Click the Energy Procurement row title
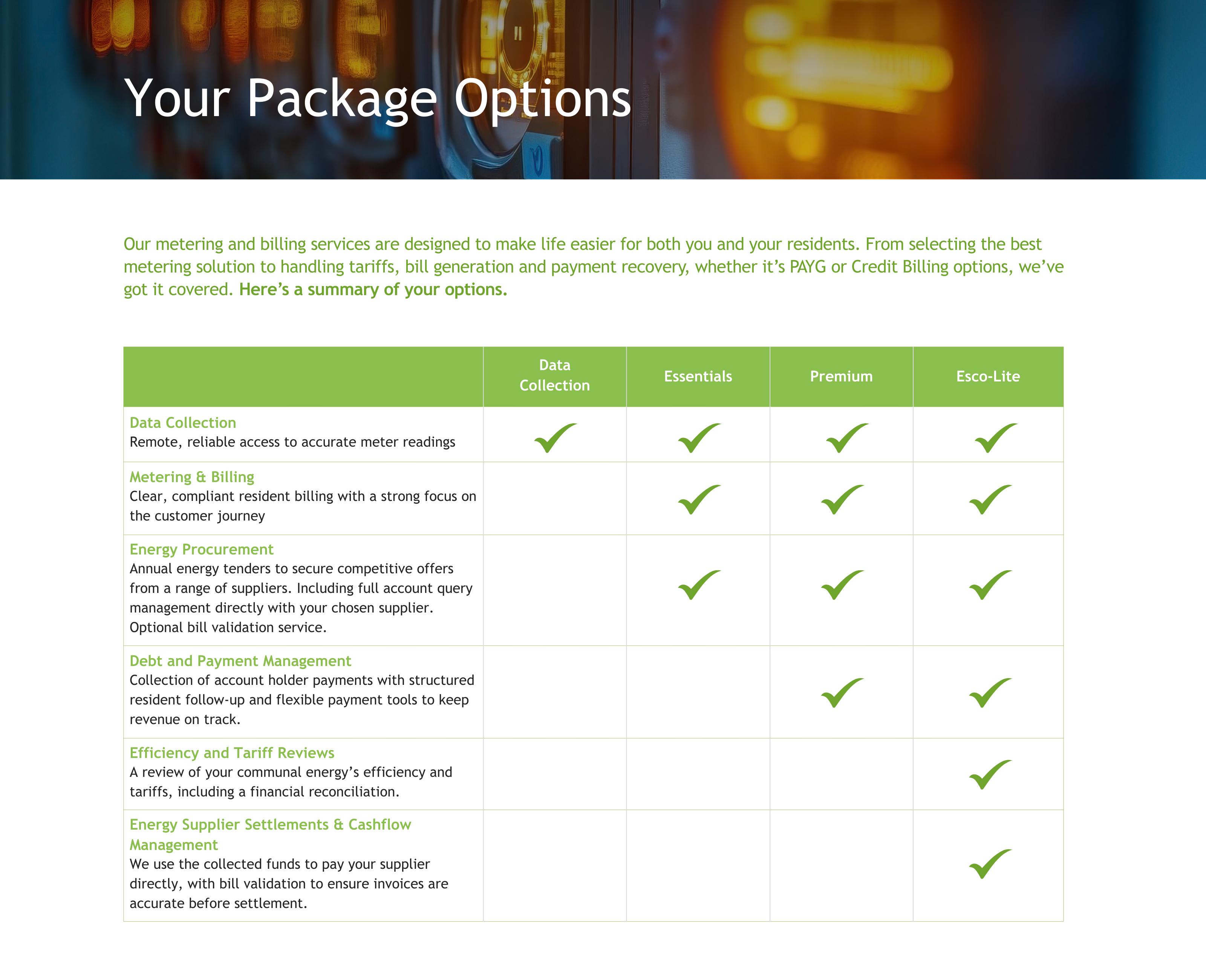This screenshot has width=1206, height=980. coord(202,549)
